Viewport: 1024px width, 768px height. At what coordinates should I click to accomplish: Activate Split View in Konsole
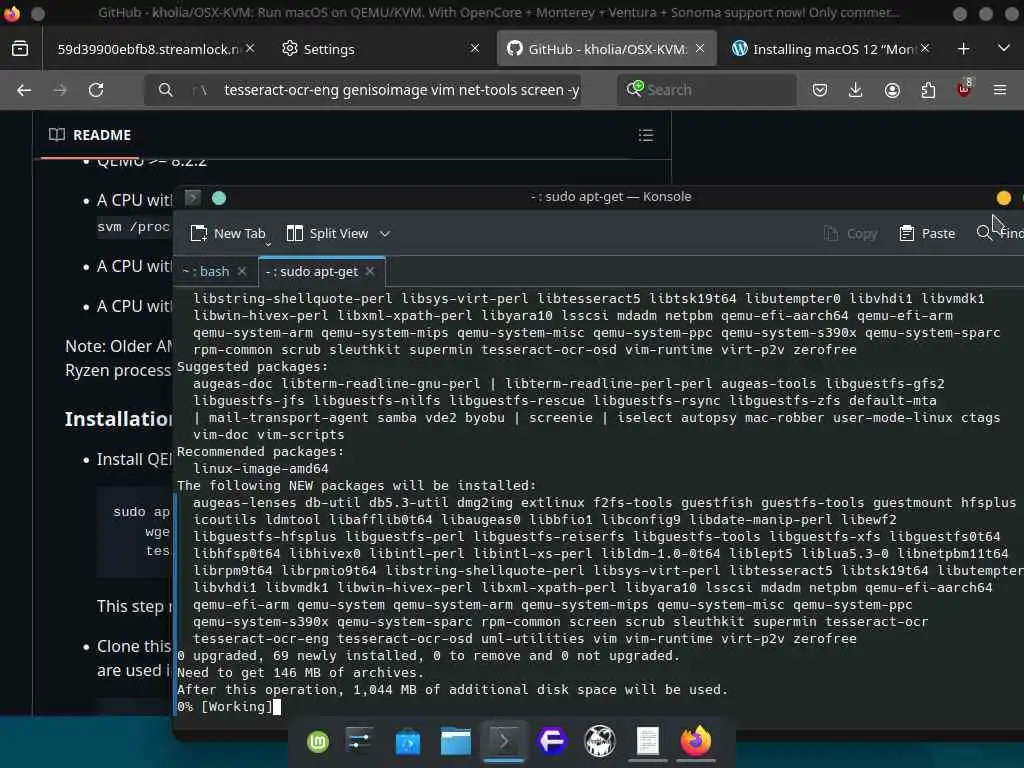[x=328, y=233]
